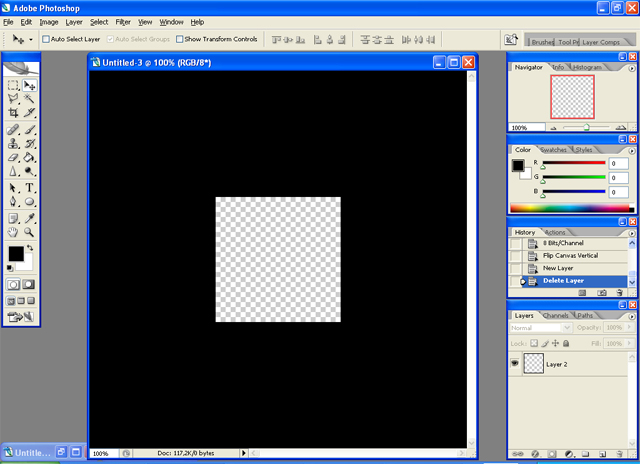The image size is (640, 464).
Task: Select the Sharpen tool
Action: pos(13,171)
